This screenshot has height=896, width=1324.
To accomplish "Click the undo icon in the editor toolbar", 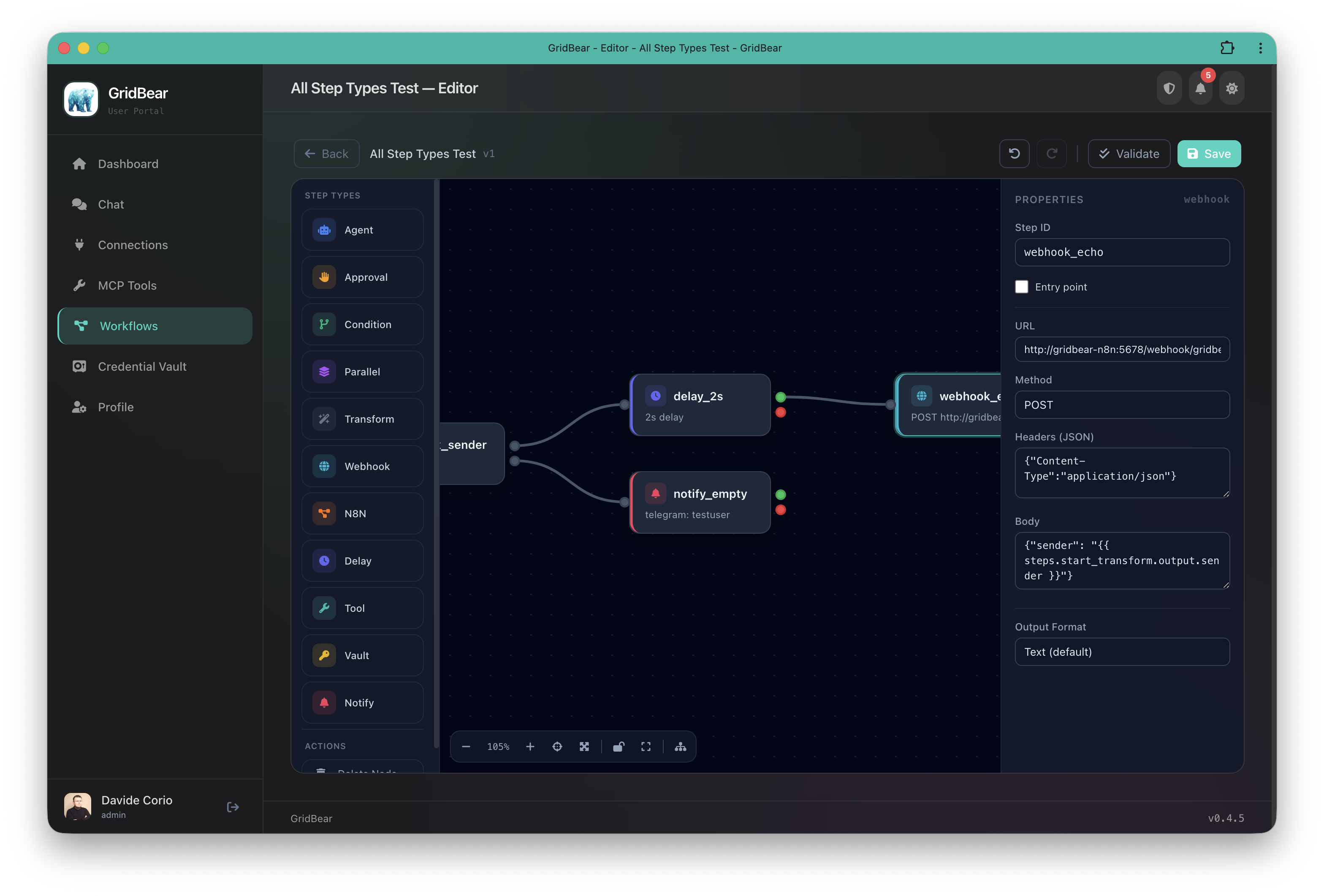I will tap(1014, 153).
